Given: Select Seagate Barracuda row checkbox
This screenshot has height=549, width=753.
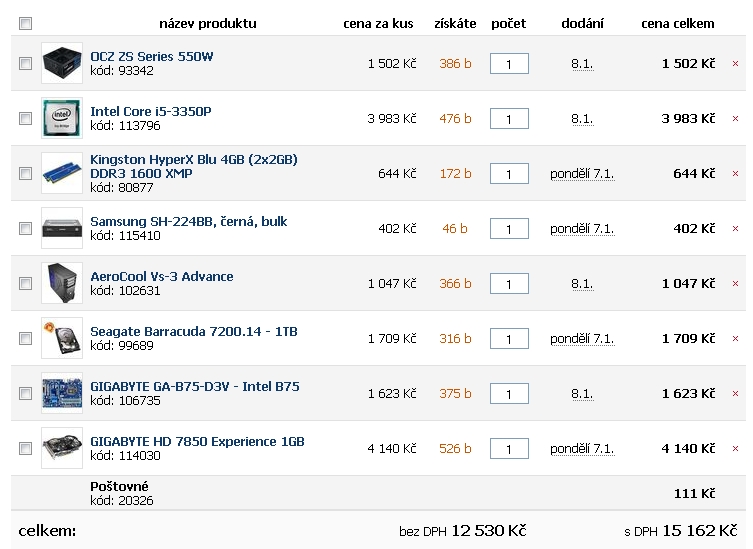Looking at the screenshot, I should [x=25, y=339].
